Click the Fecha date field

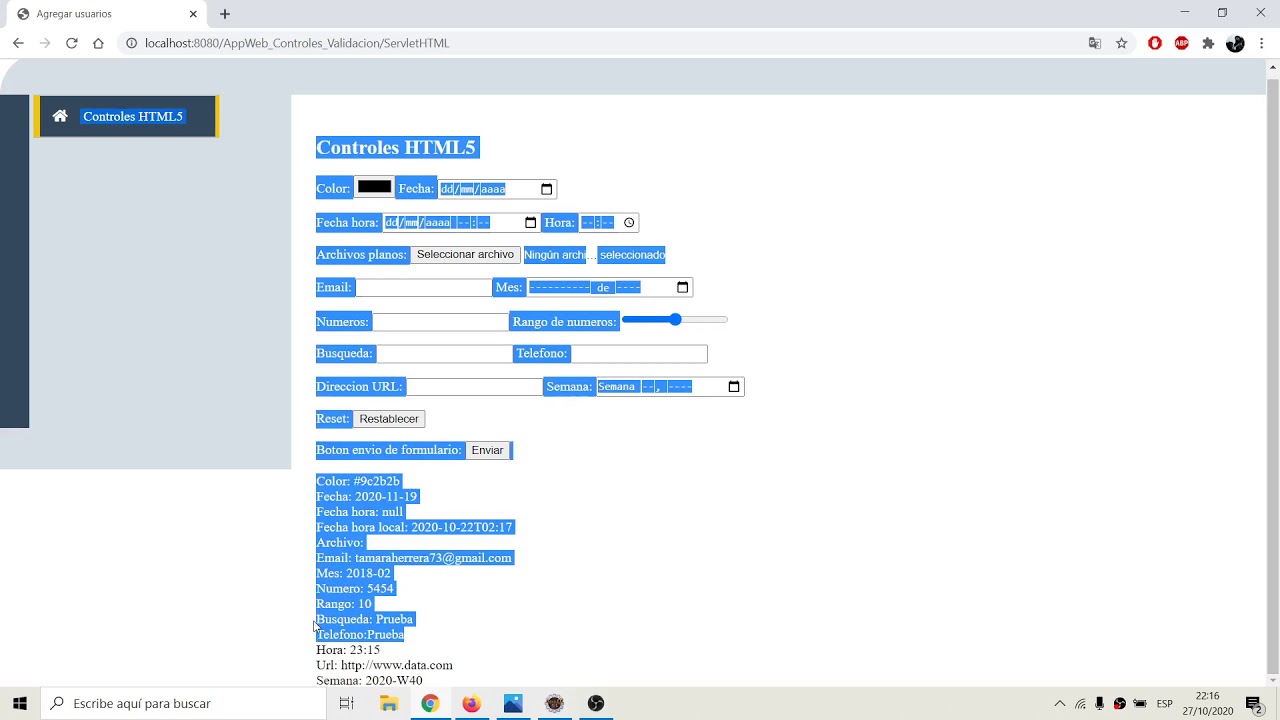497,189
